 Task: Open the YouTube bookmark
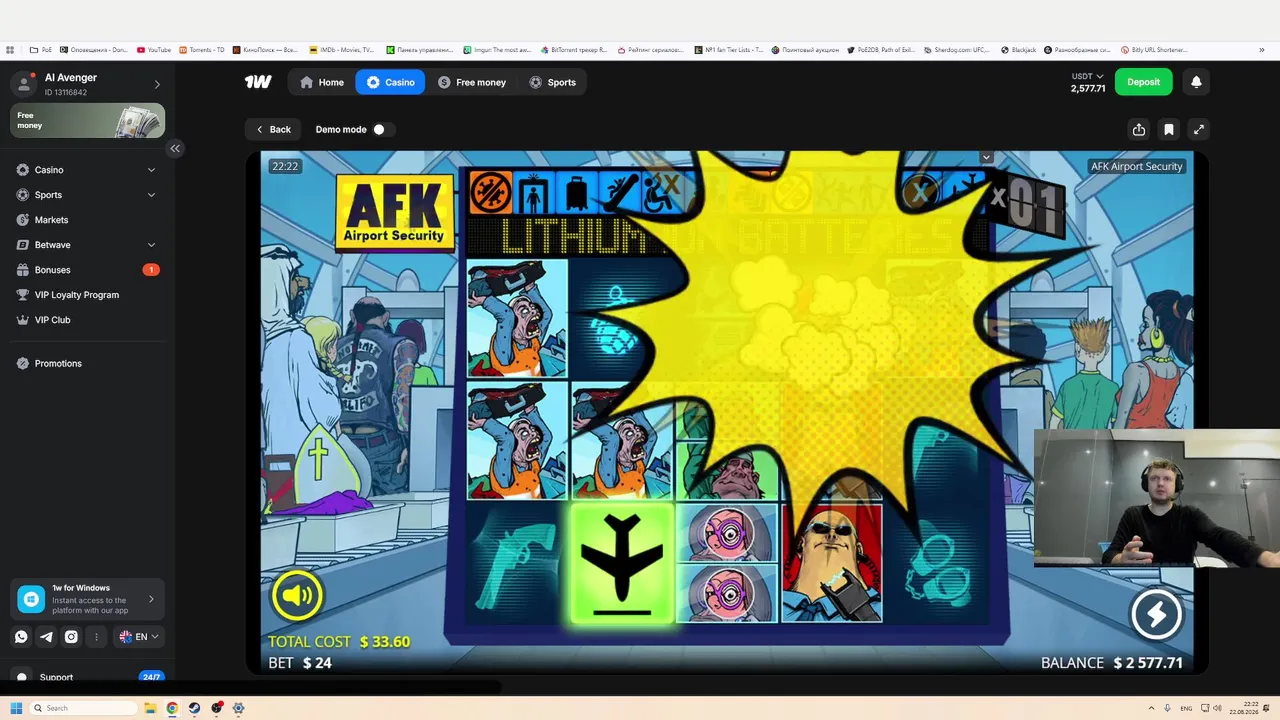(154, 50)
